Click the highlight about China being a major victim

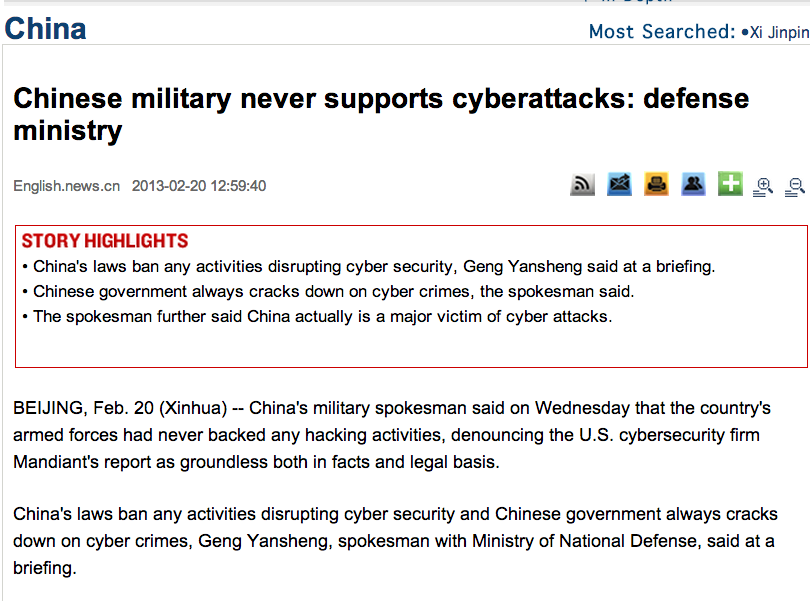click(x=322, y=317)
